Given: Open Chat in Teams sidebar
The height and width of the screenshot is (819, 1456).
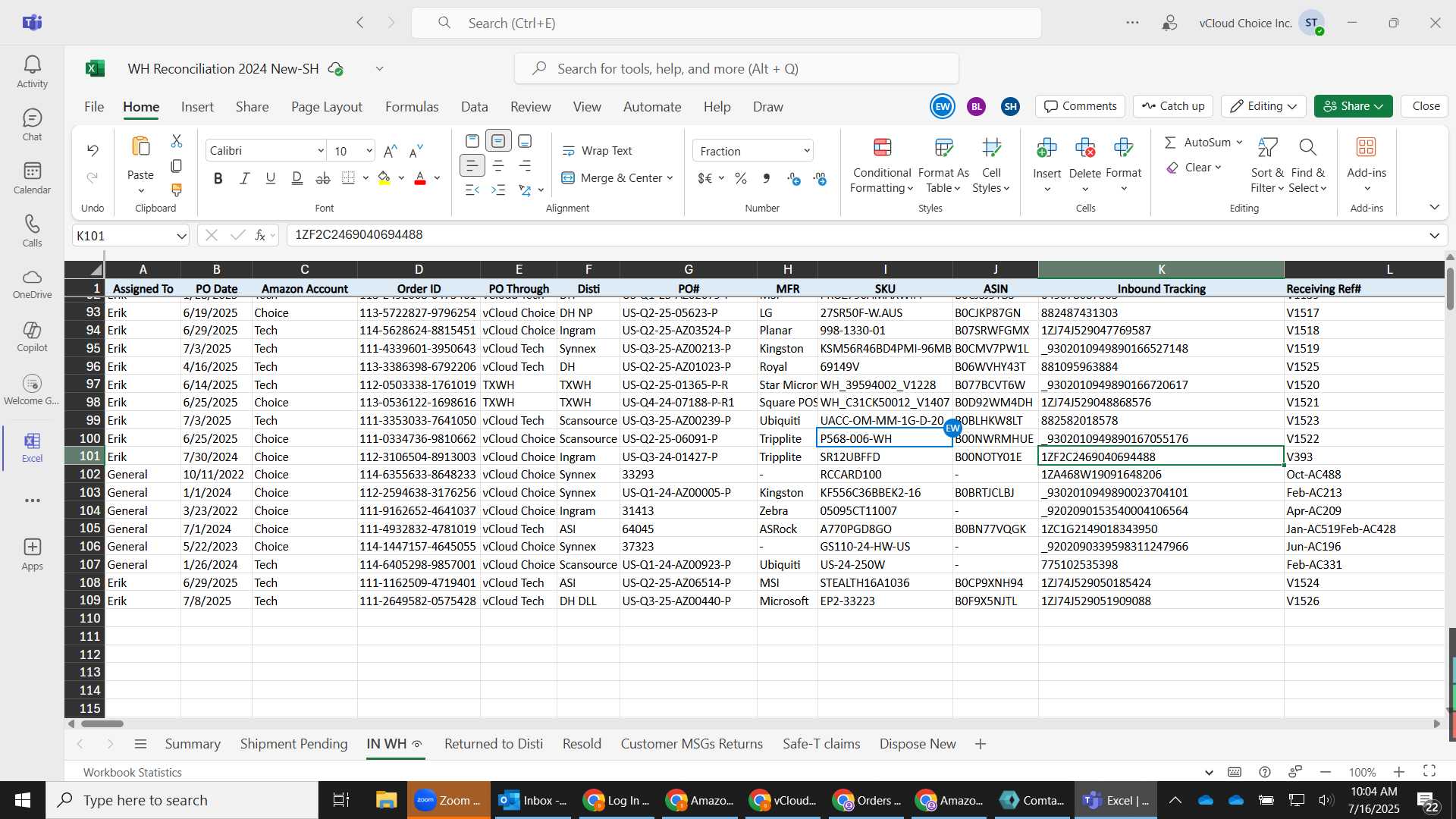Looking at the screenshot, I should click(x=32, y=125).
